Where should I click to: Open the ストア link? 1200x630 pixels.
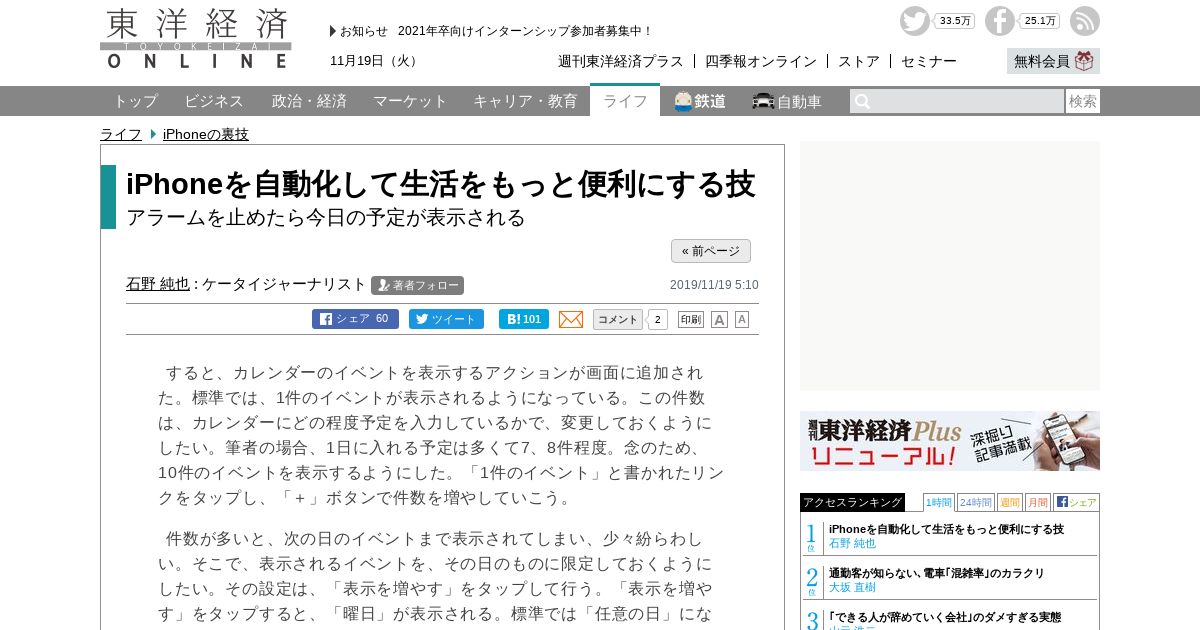click(x=859, y=61)
